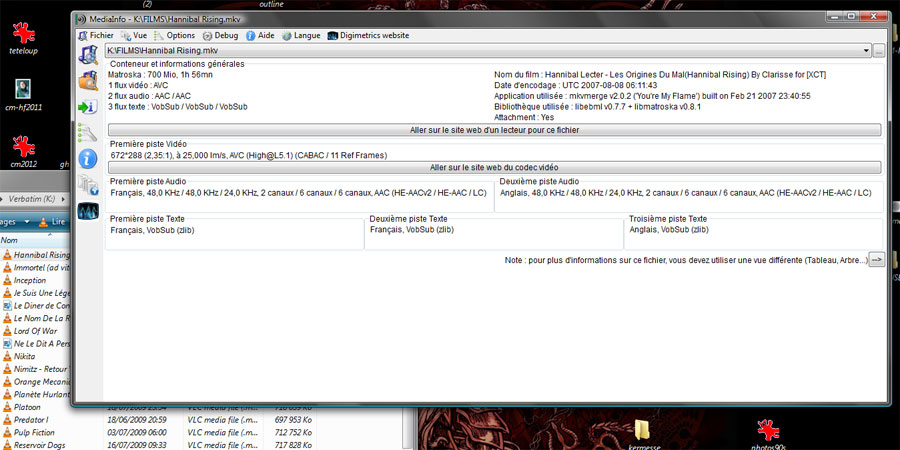The image size is (900, 450).
Task: Click the 'Application utilisée : mkvmerge' line
Action: point(652,96)
